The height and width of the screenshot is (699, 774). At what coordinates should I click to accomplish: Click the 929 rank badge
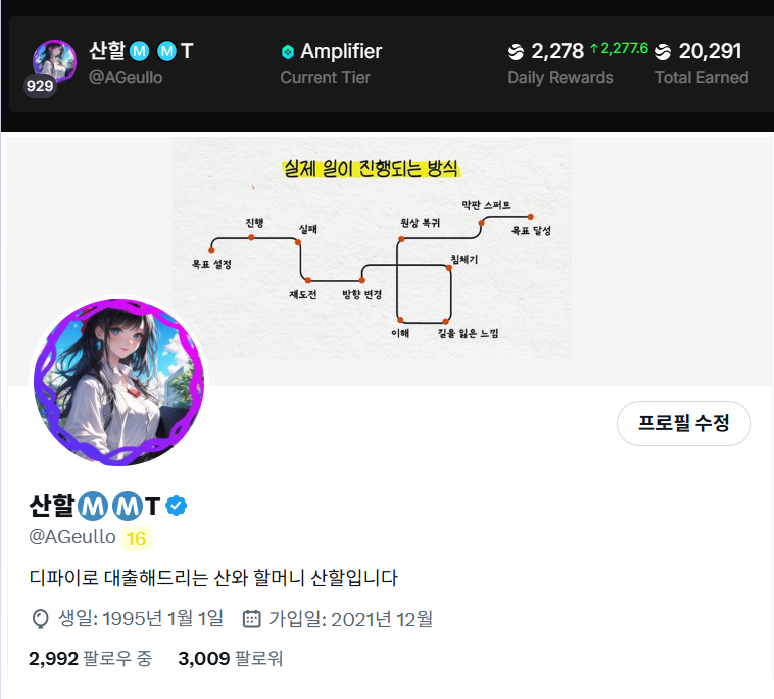(40, 86)
